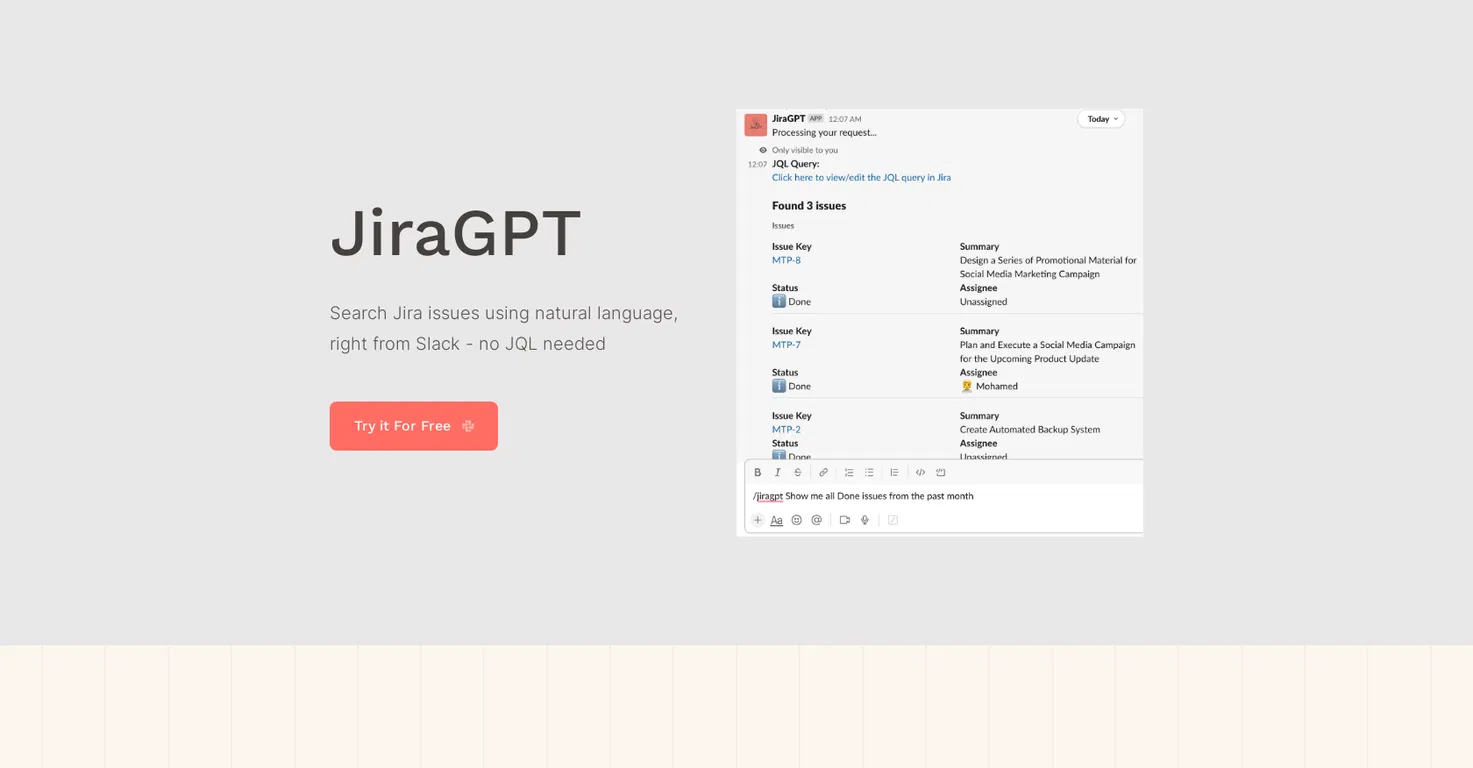This screenshot has height=768, width=1473.
Task: Click the Mohamed assignee avatar
Action: coord(966,386)
